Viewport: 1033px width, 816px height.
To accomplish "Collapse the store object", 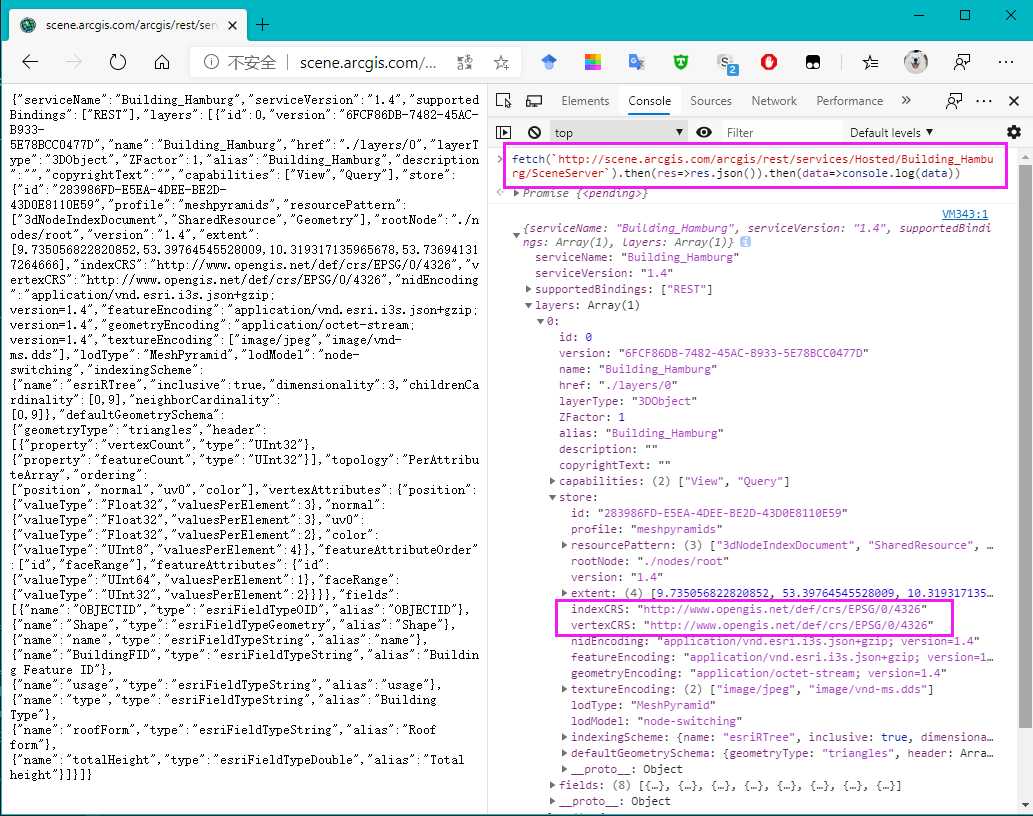I will coord(552,497).
